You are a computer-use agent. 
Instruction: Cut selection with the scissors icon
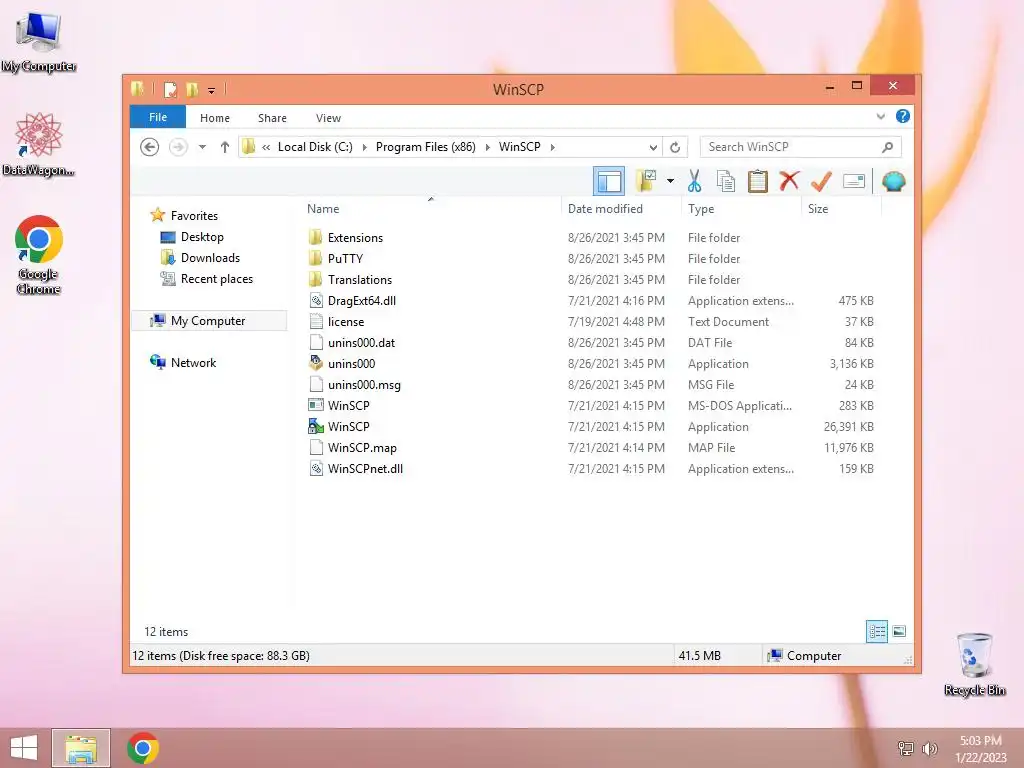[x=694, y=181]
